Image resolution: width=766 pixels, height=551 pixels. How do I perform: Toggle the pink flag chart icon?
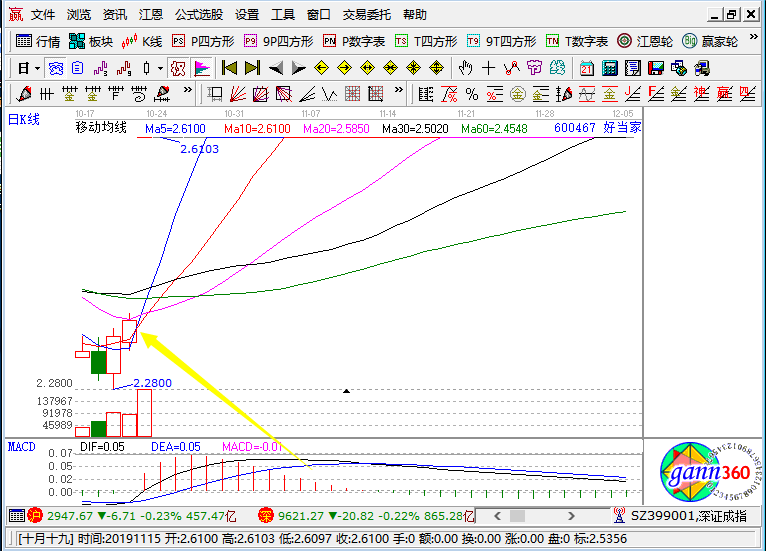(x=202, y=68)
